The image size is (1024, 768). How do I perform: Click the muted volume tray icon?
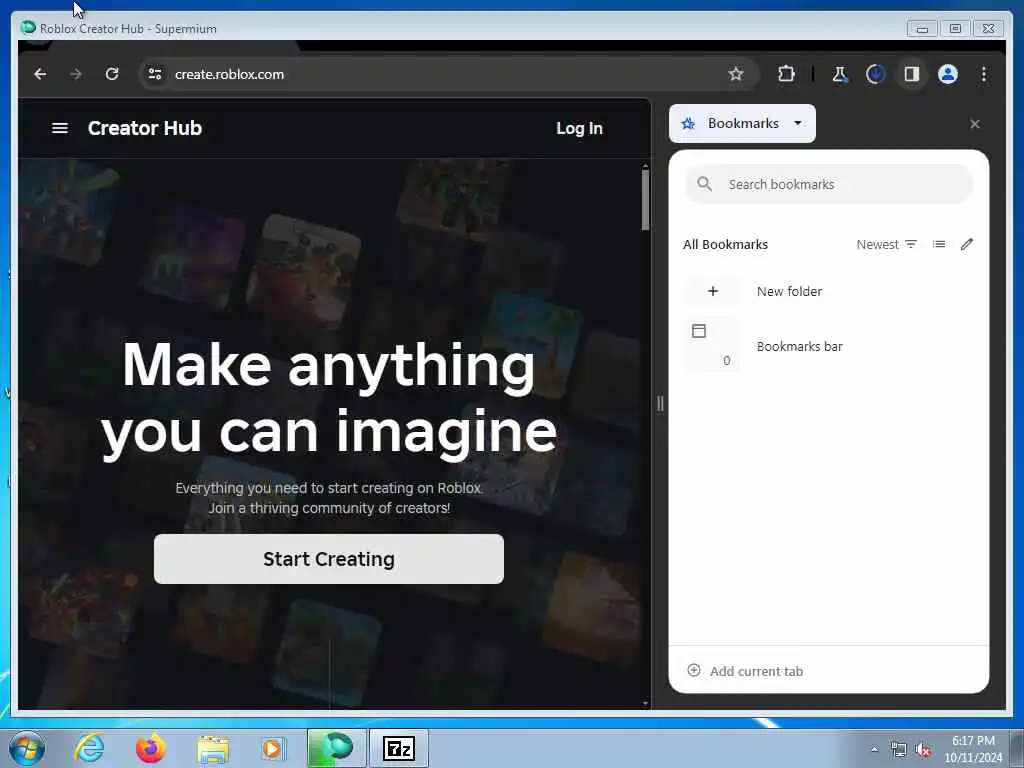coord(923,750)
